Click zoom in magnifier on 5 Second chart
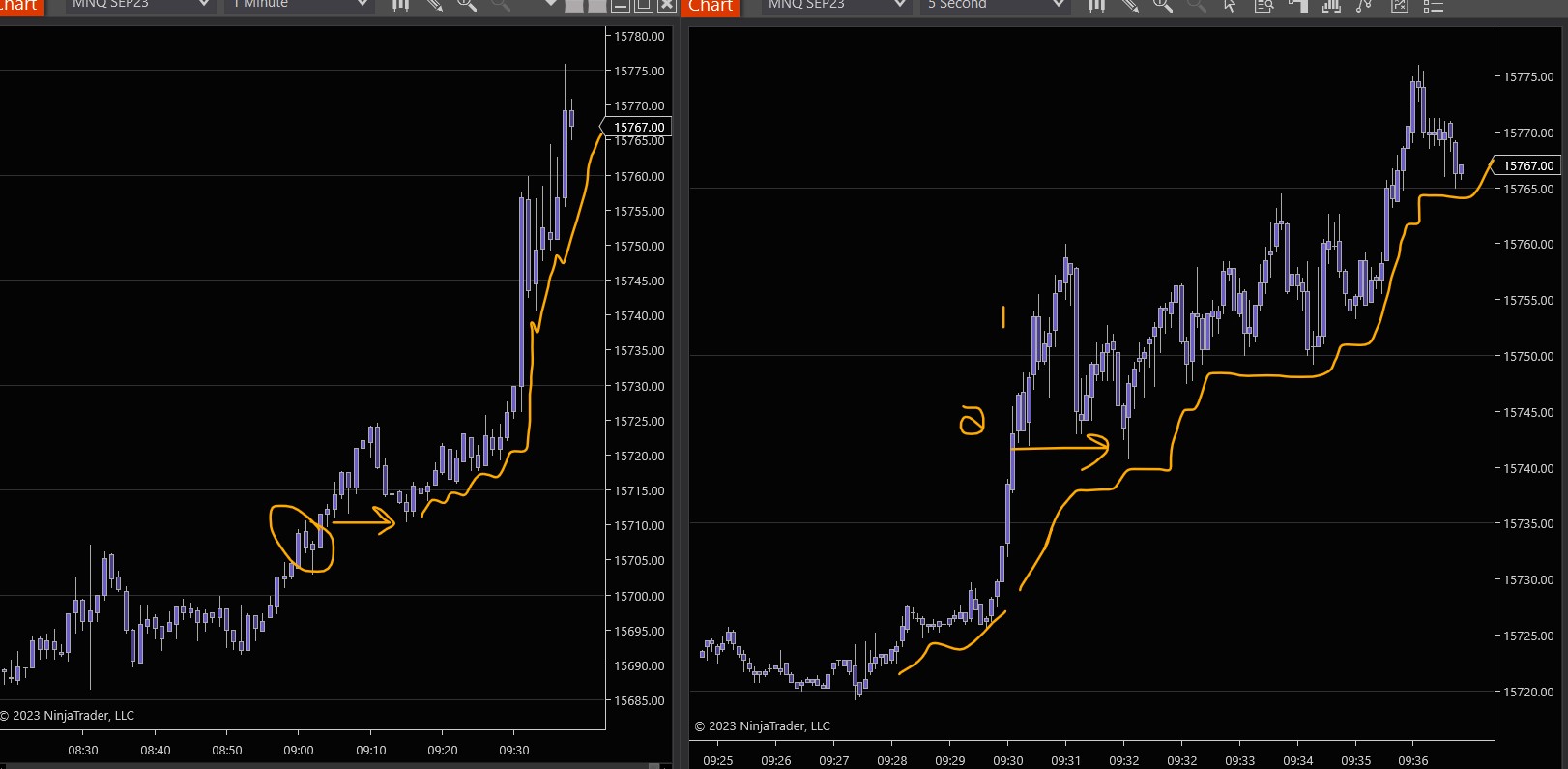Screen dimensions: 1568x769 (x=1162, y=5)
